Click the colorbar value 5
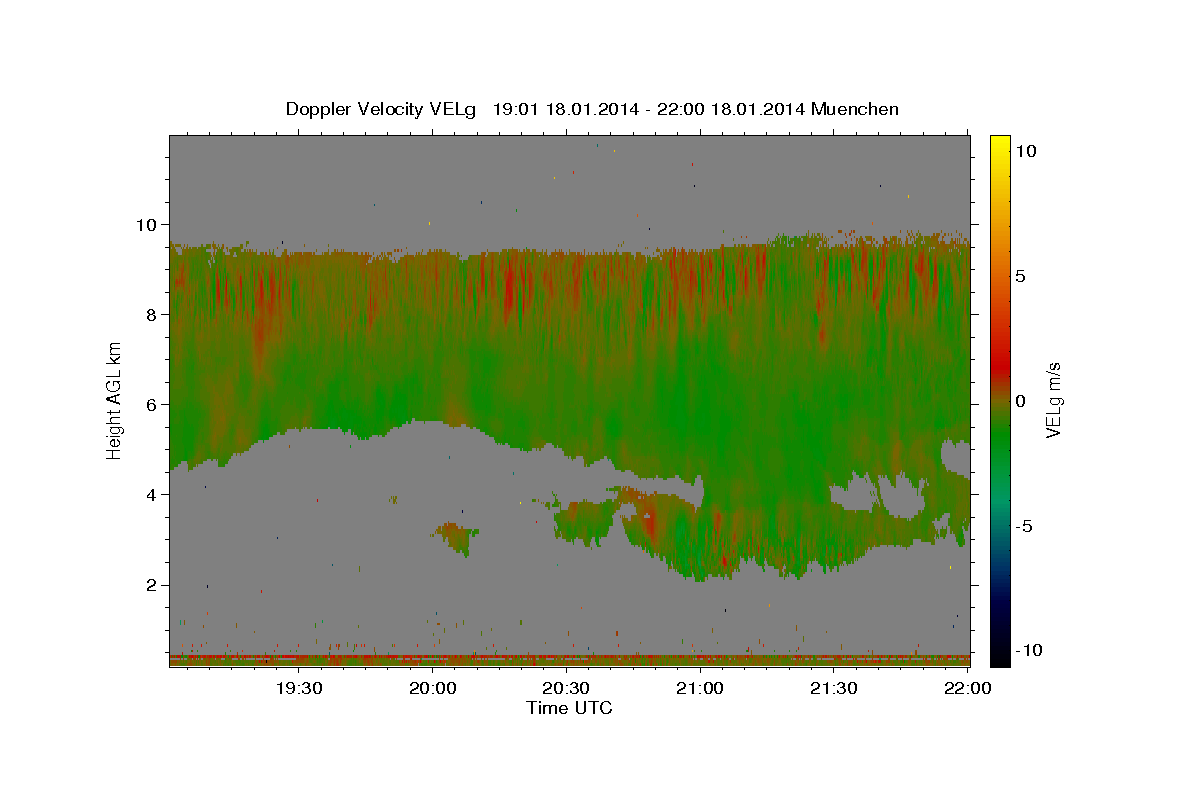1200x800 pixels. [1022, 276]
